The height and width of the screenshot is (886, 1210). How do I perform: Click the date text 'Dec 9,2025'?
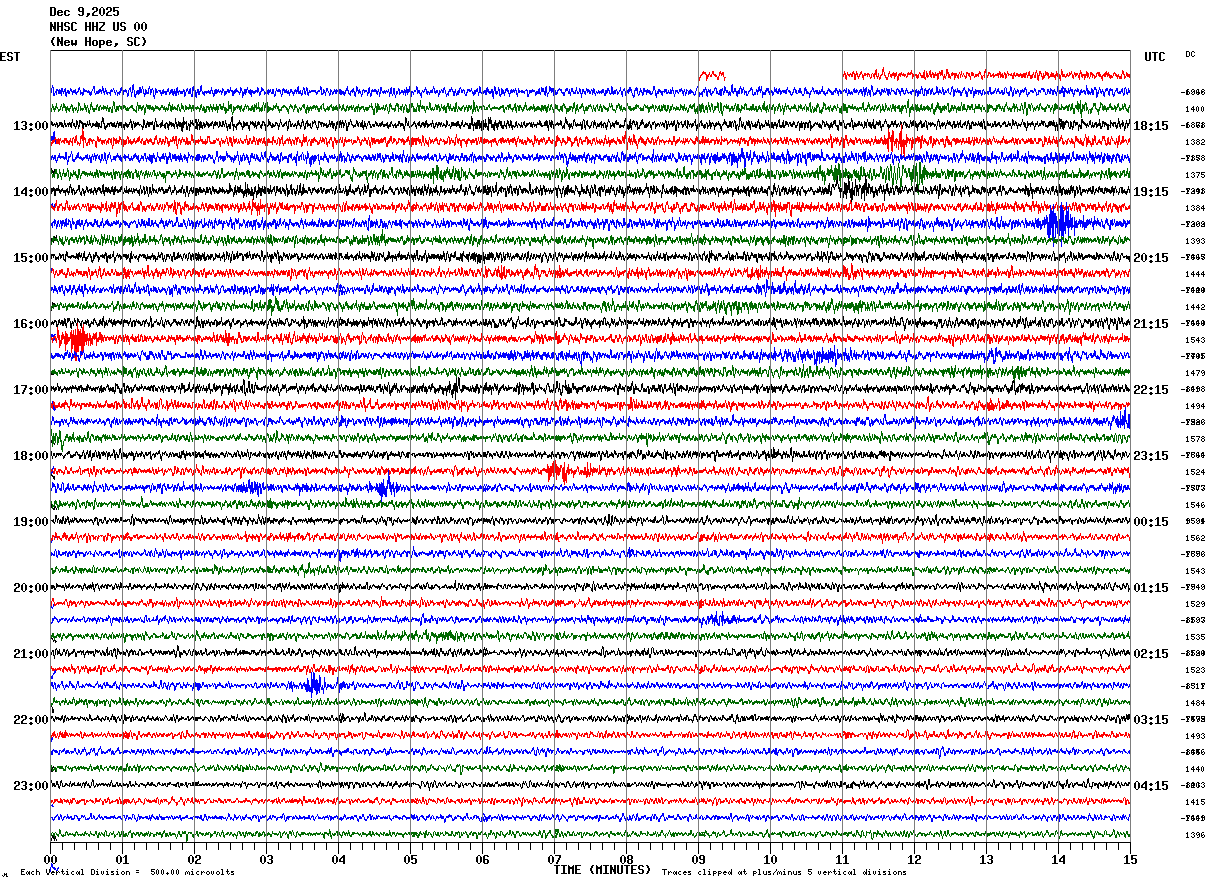click(x=84, y=12)
